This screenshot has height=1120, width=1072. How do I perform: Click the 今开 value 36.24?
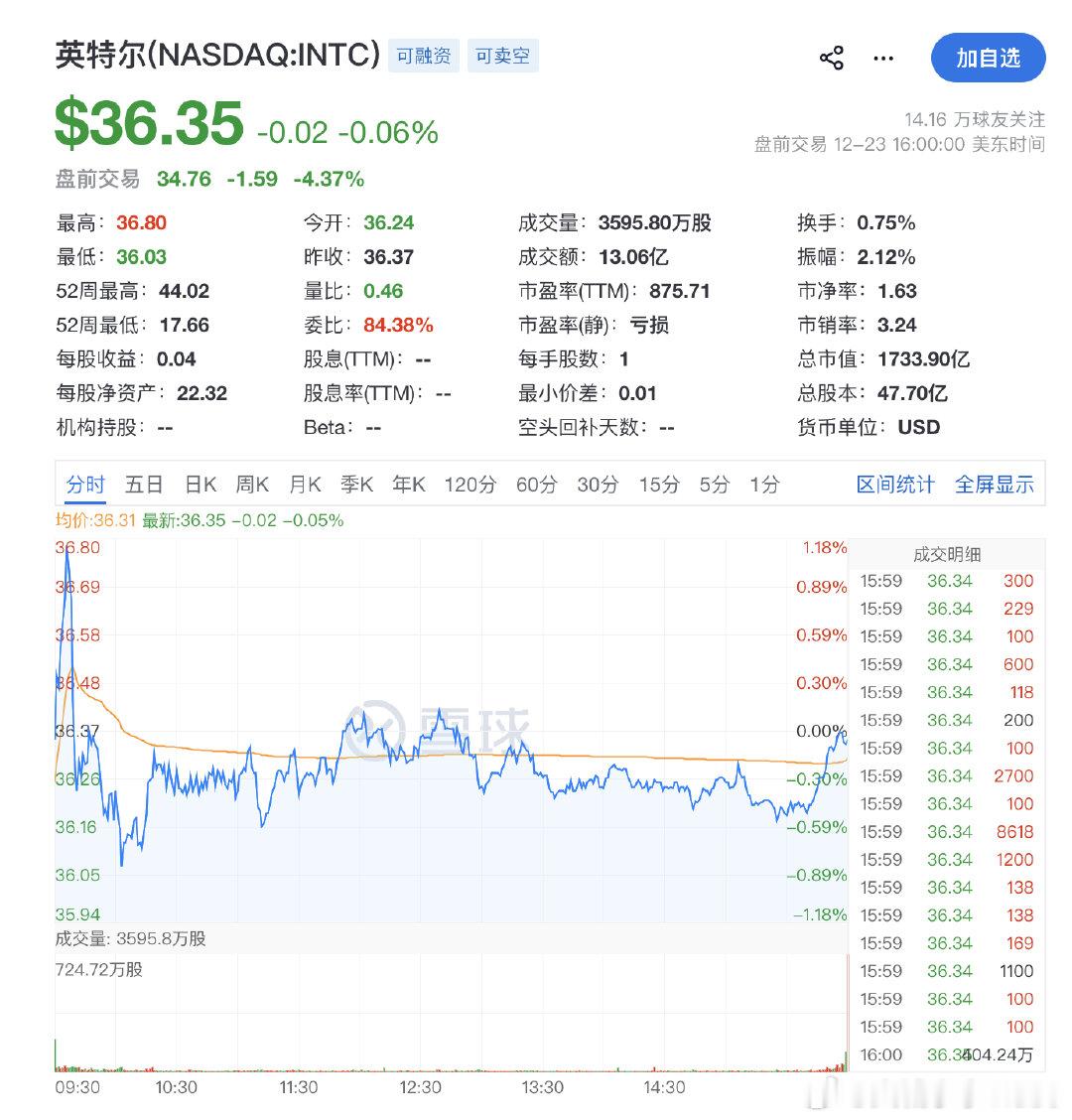388,222
